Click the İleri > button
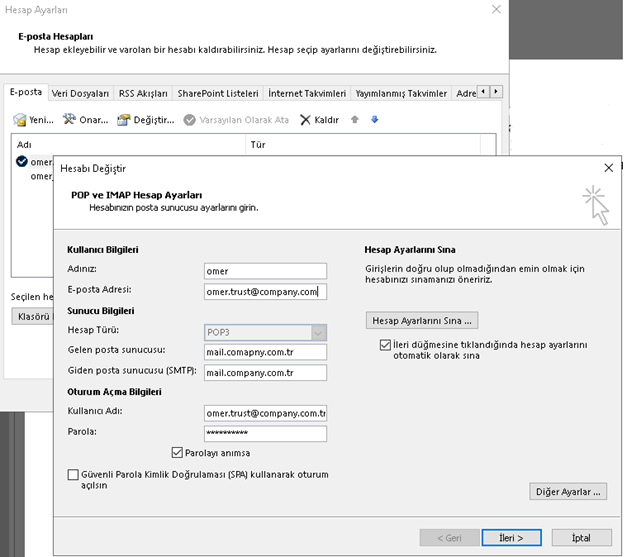 511,538
